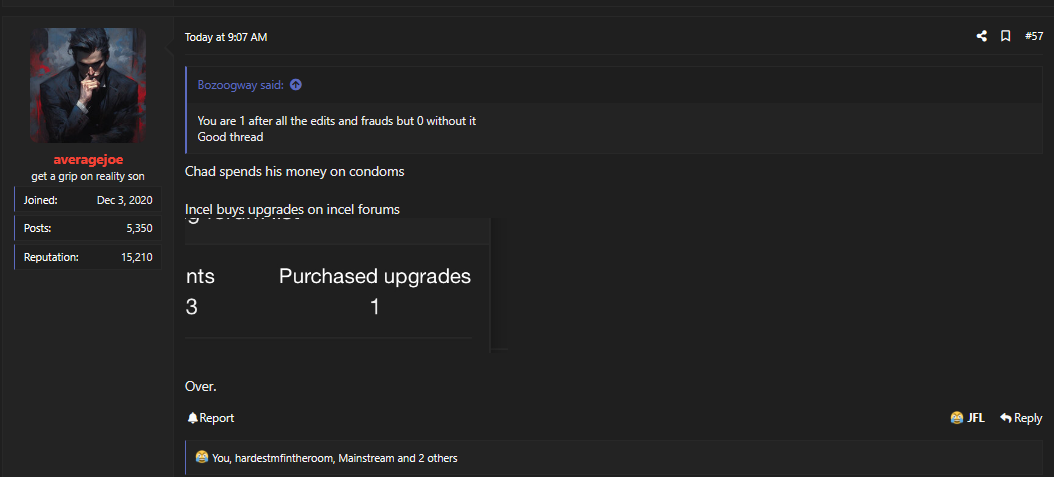1054x477 pixels.
Task: Click the bell icon beside Report
Action: [192, 418]
